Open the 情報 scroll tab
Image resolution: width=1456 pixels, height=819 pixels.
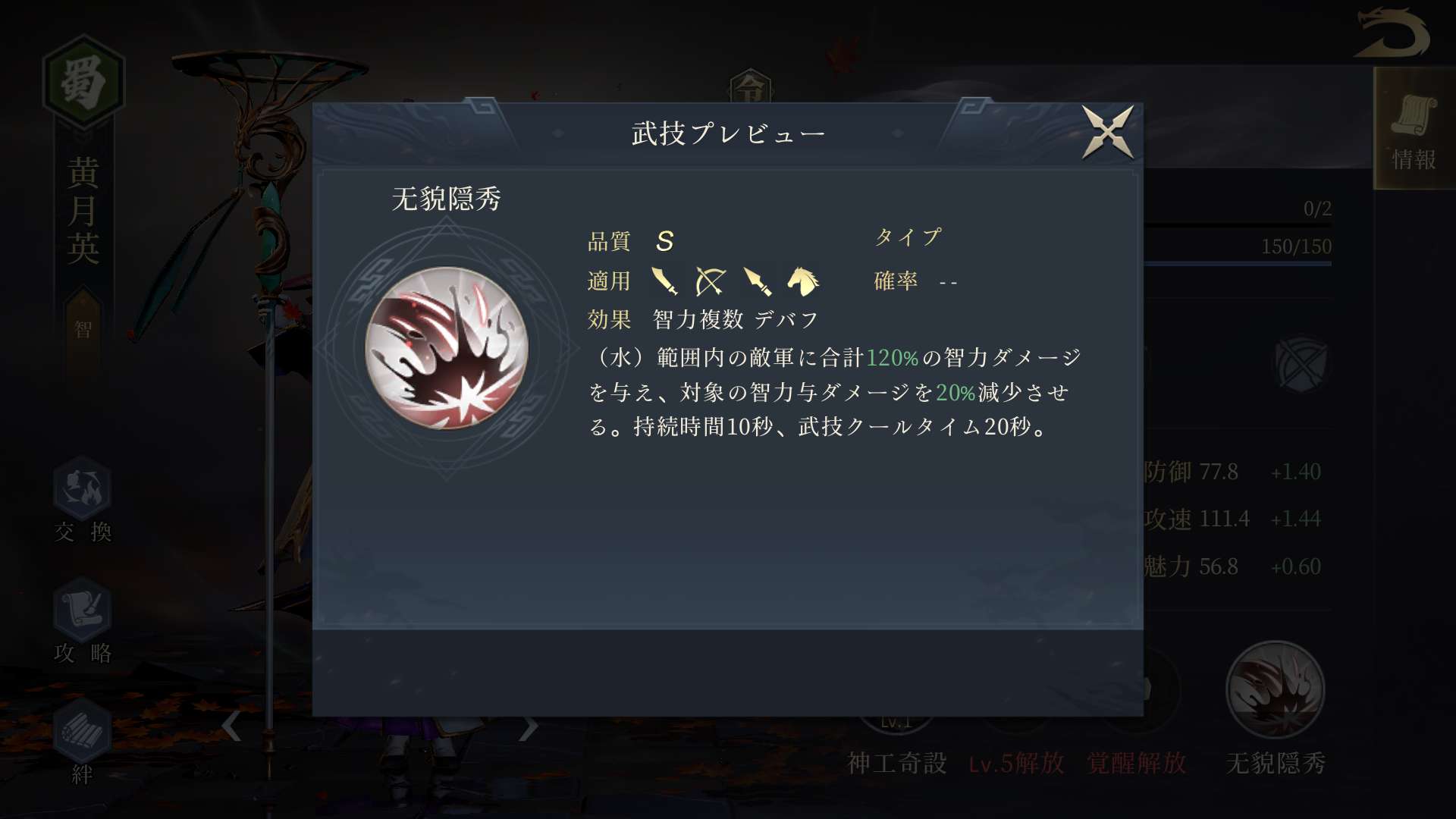click(1414, 129)
